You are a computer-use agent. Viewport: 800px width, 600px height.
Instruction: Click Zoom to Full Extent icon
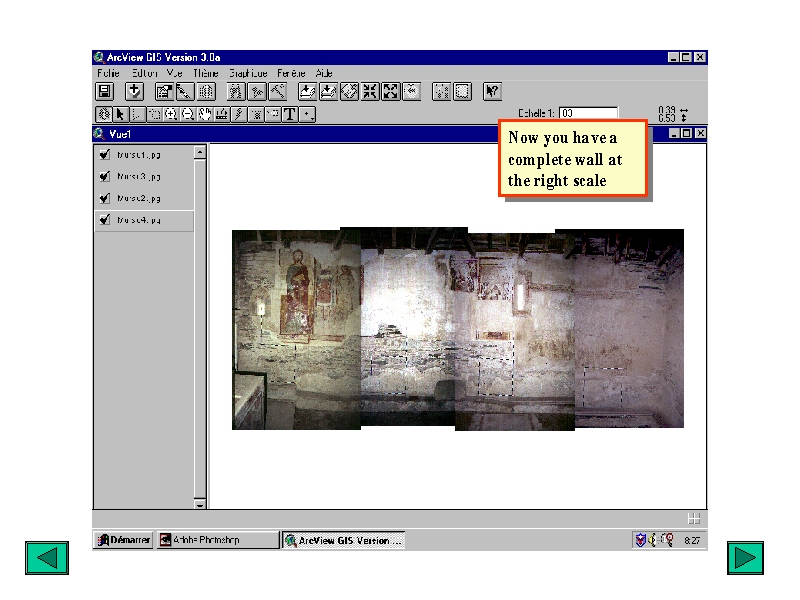click(x=307, y=92)
